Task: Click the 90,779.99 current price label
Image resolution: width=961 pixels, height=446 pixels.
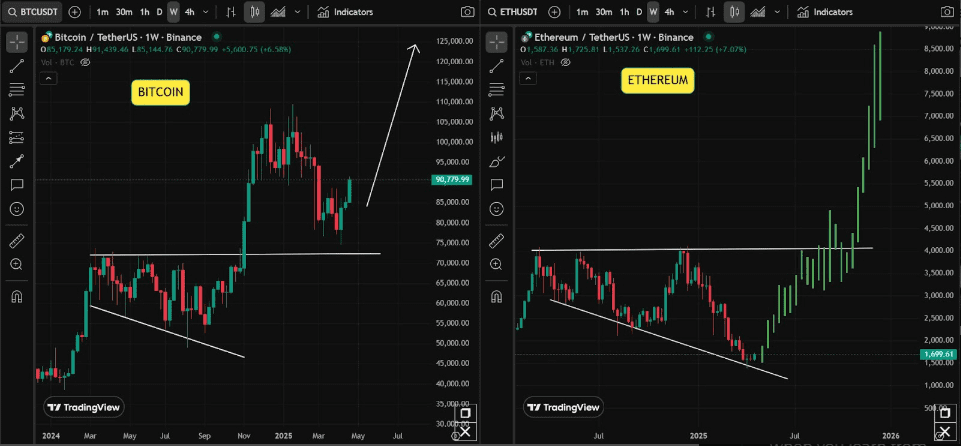Action: point(453,180)
